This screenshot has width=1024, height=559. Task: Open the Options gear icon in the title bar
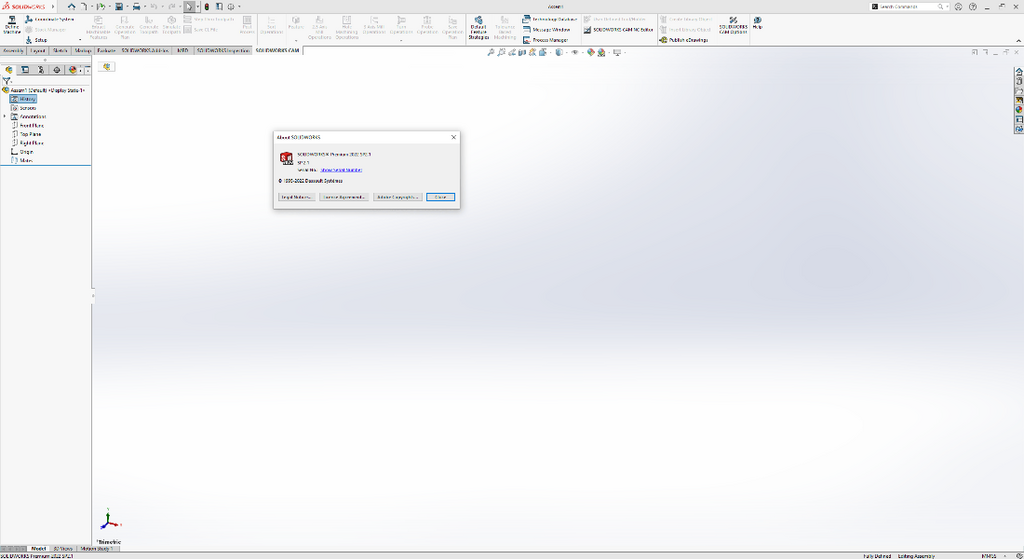pyautogui.click(x=231, y=7)
